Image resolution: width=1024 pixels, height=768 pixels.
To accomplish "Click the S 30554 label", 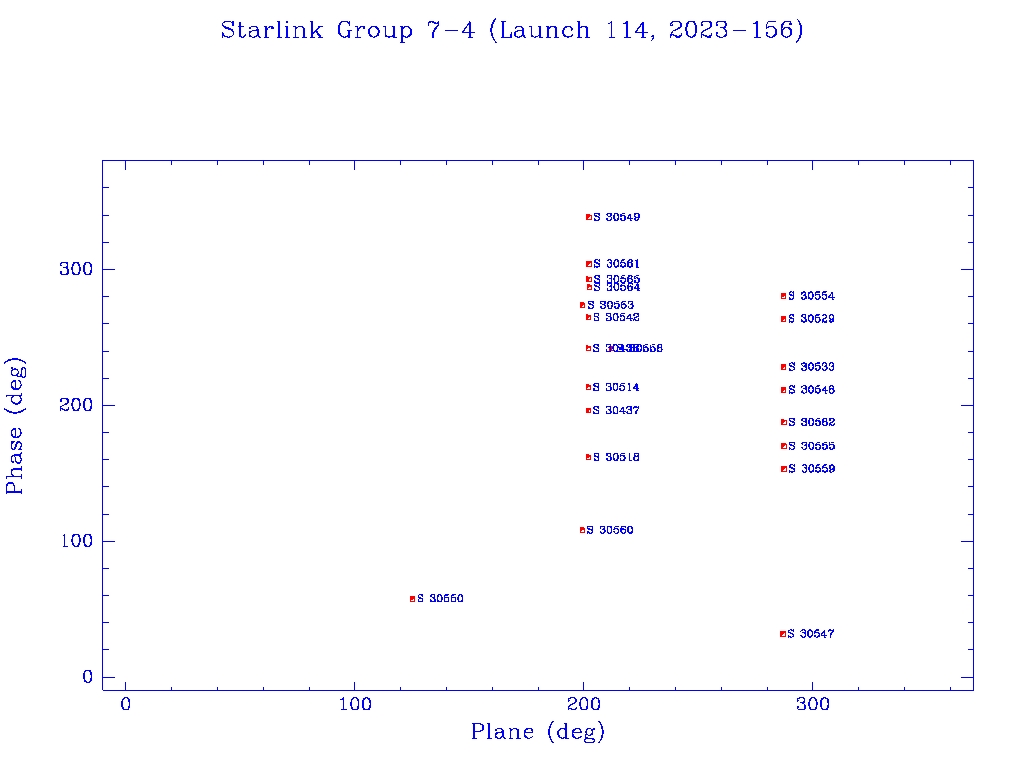I will click(x=811, y=296).
